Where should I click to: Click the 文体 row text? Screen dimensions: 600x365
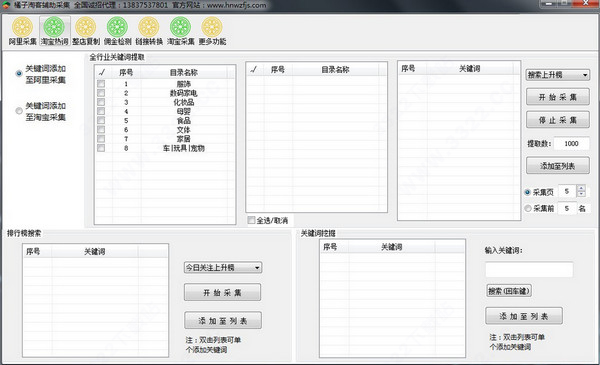click(x=184, y=129)
